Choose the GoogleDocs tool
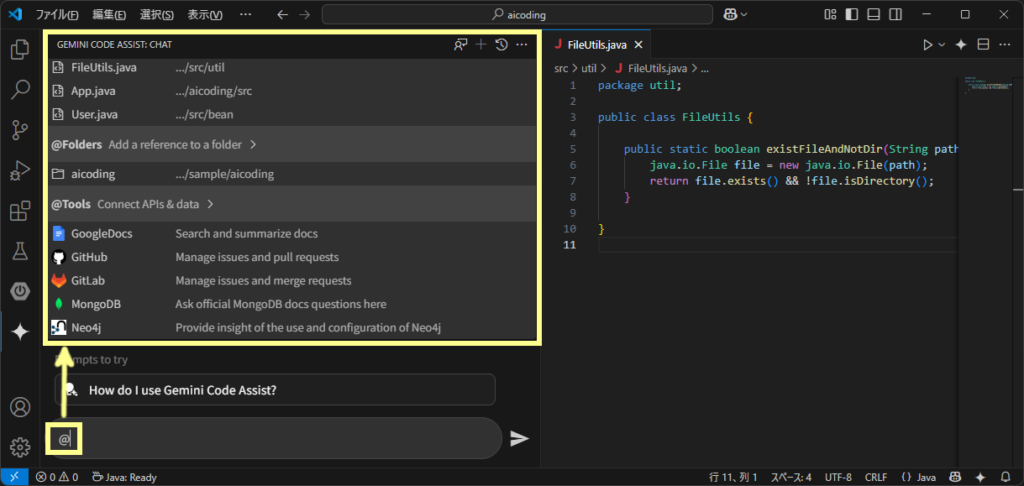Screen dimensions: 1024x486 (291, 233)
